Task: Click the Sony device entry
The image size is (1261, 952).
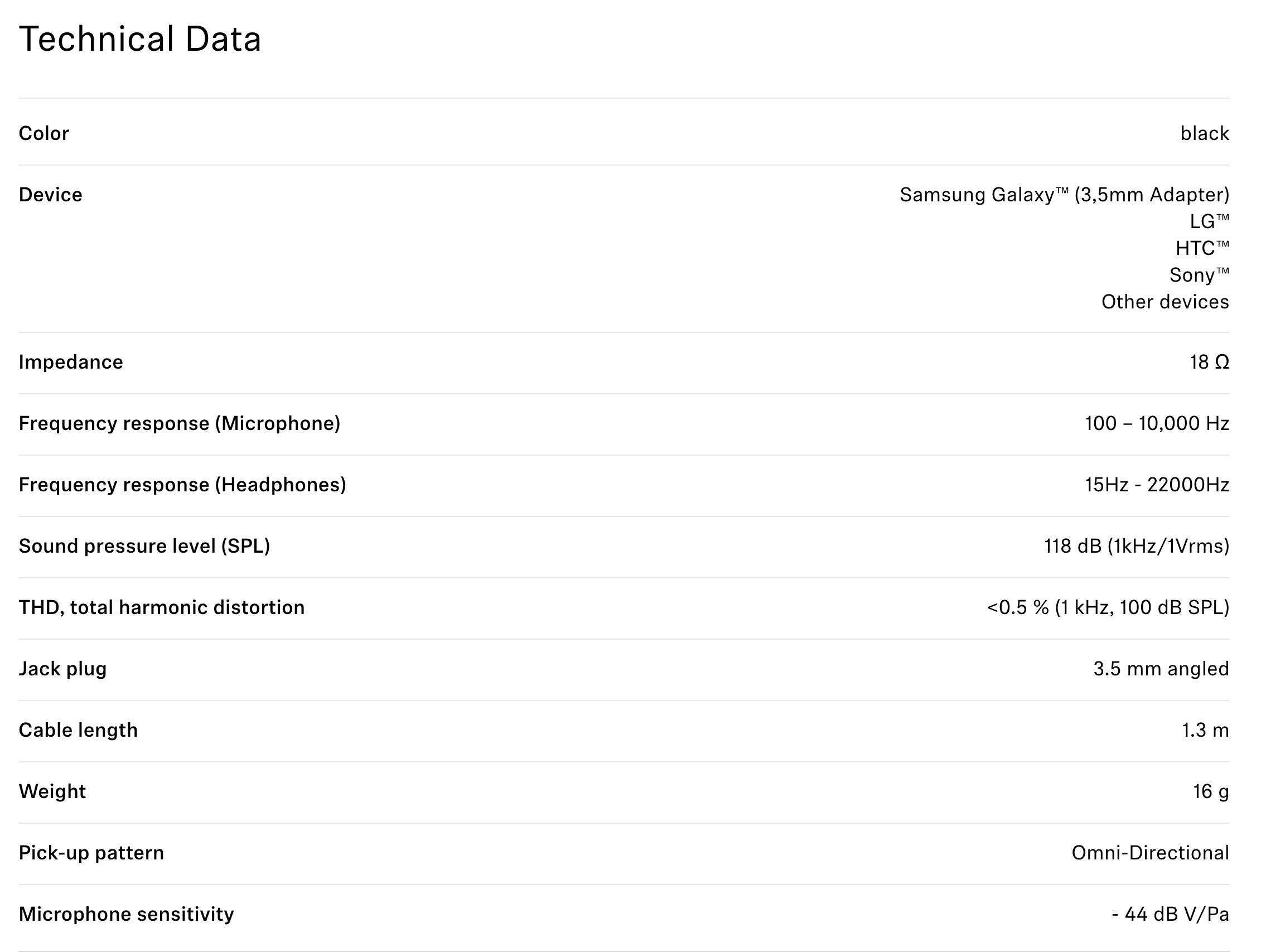Action: [1200, 275]
